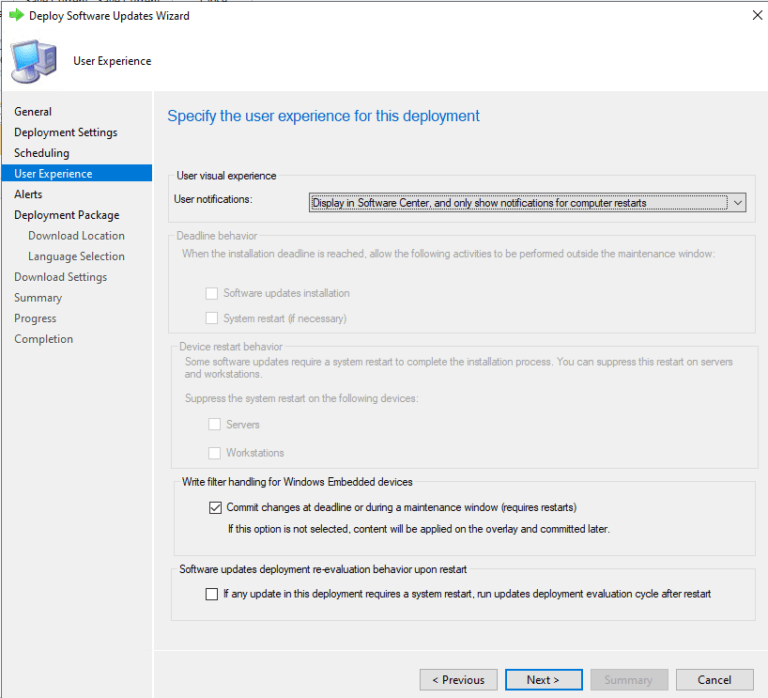
Task: Uncheck Commit changes at deadline checkbox
Action: pos(215,507)
